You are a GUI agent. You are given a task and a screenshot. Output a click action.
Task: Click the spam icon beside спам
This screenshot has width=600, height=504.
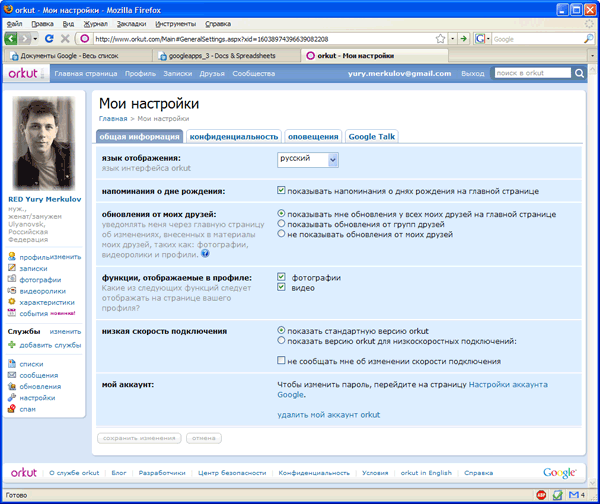[12, 409]
